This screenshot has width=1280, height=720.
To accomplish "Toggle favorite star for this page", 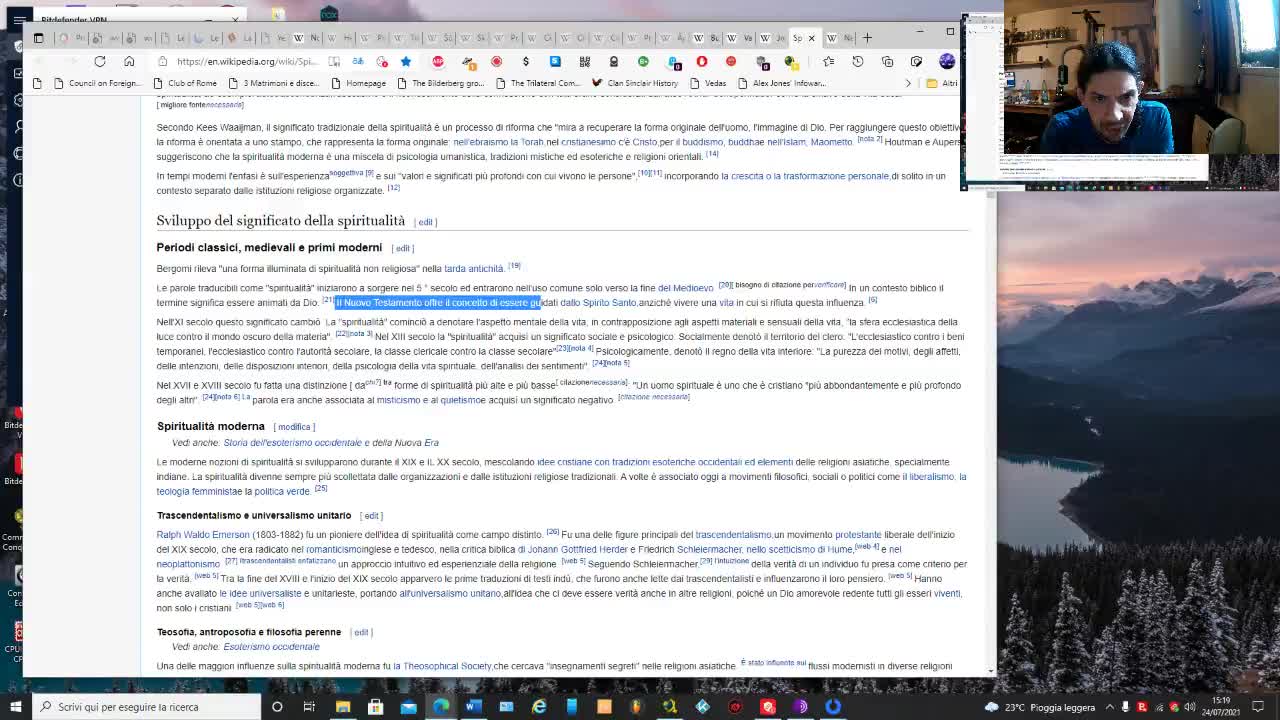I will [x=406, y=61].
